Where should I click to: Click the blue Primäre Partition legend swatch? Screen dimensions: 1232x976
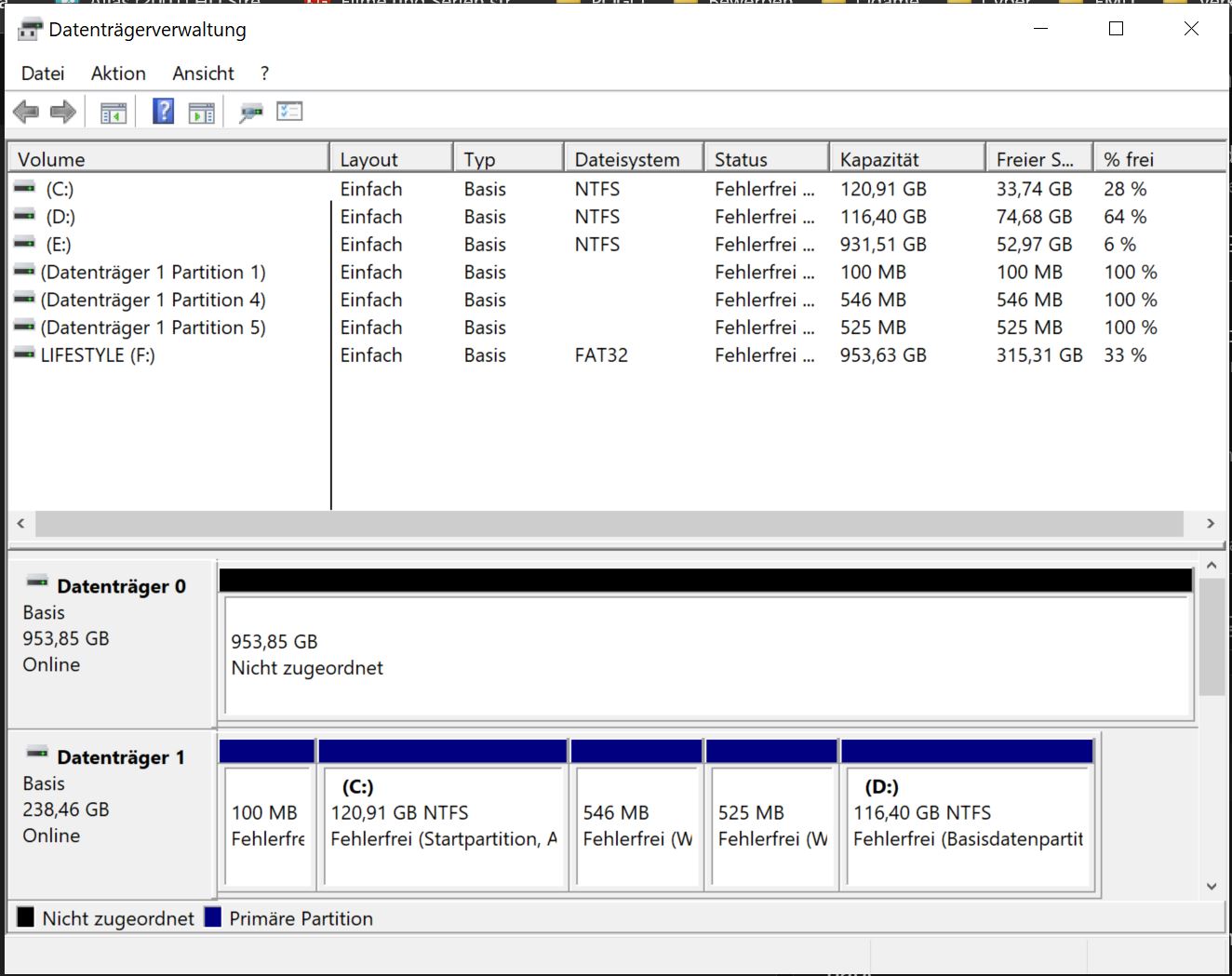(212, 917)
